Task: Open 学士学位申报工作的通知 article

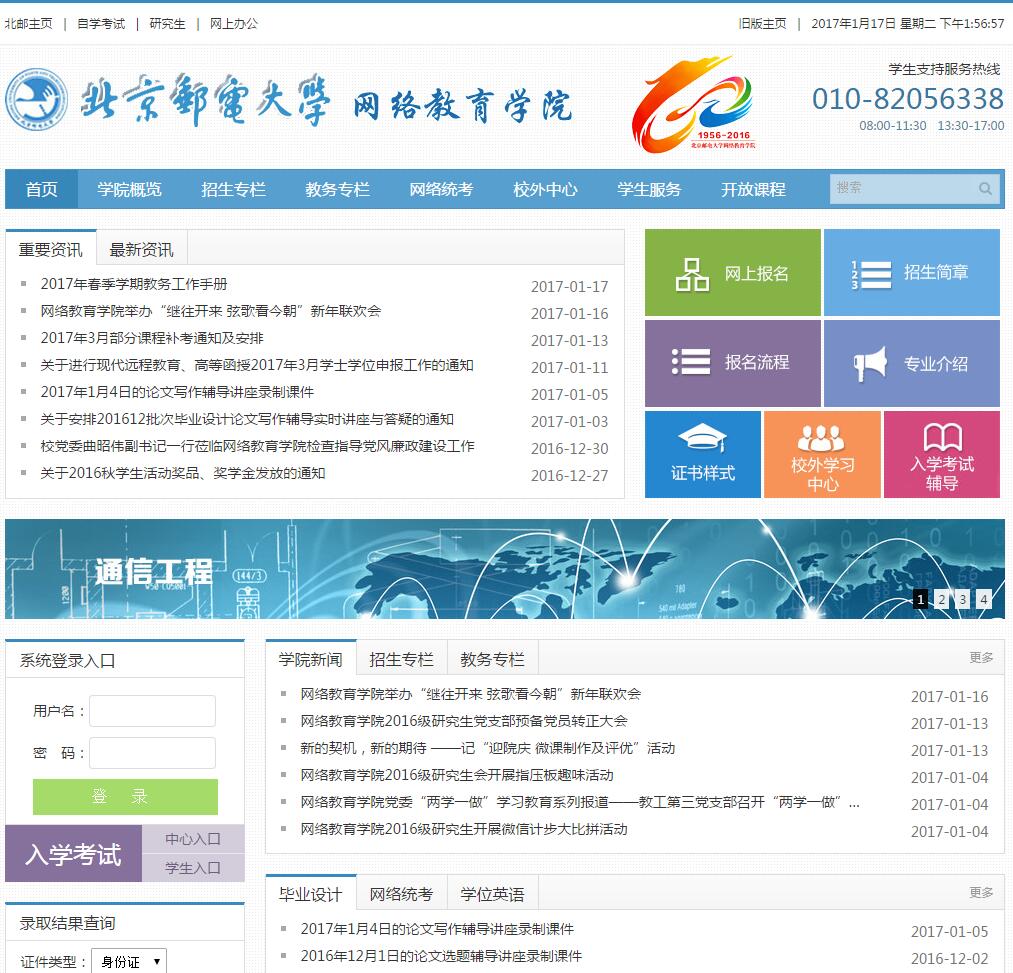Action: pyautogui.click(x=256, y=365)
